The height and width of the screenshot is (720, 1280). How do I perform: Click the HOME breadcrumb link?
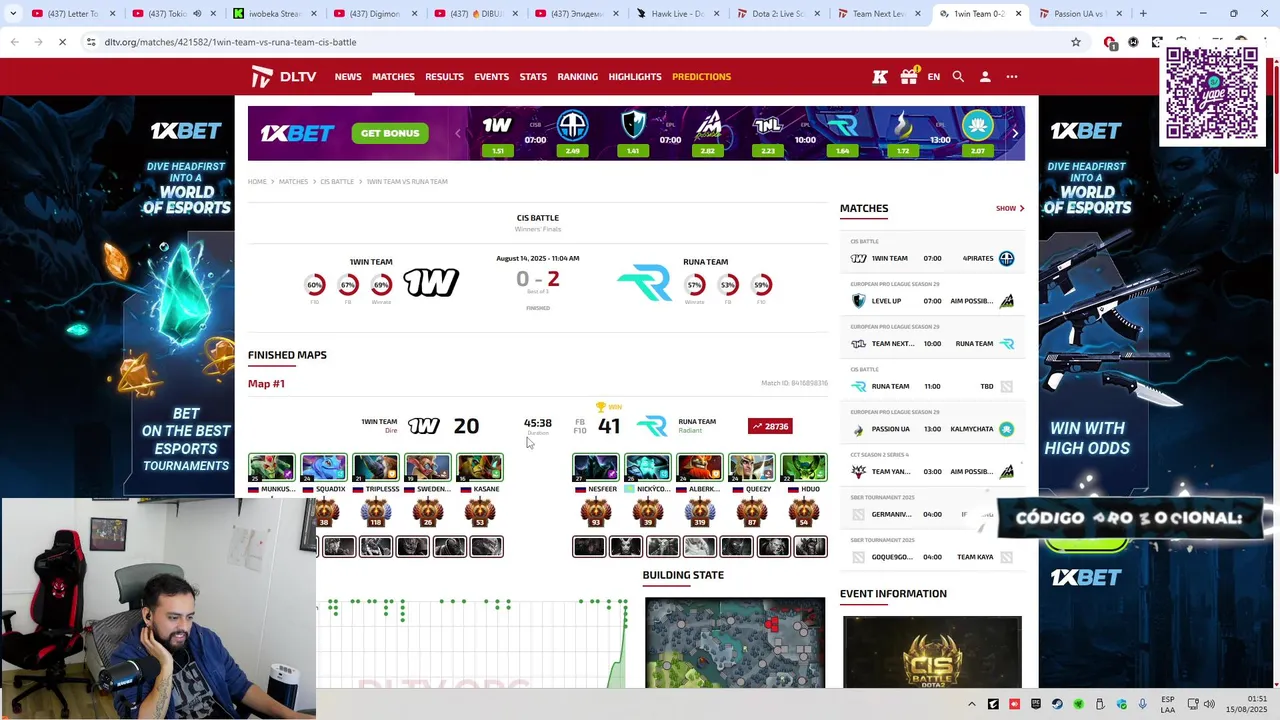point(257,182)
